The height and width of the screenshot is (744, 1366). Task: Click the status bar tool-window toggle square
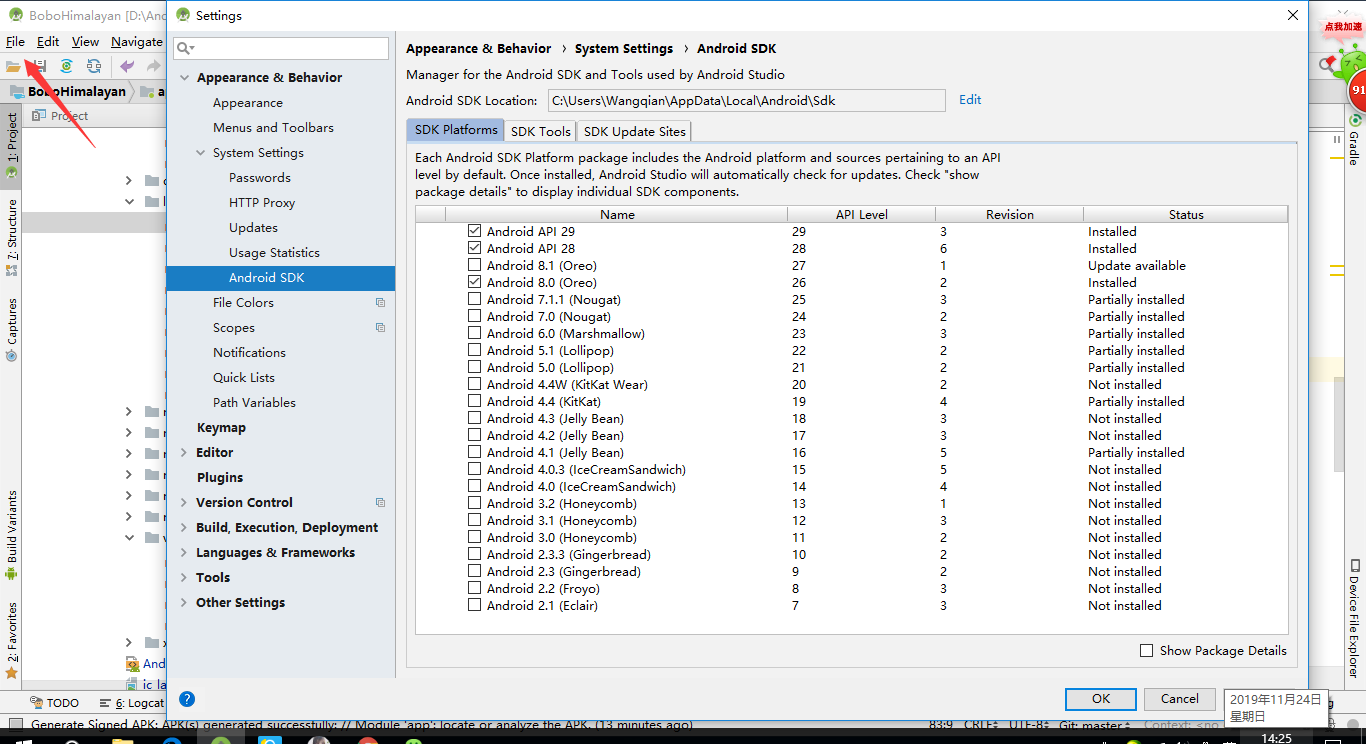click(x=15, y=725)
